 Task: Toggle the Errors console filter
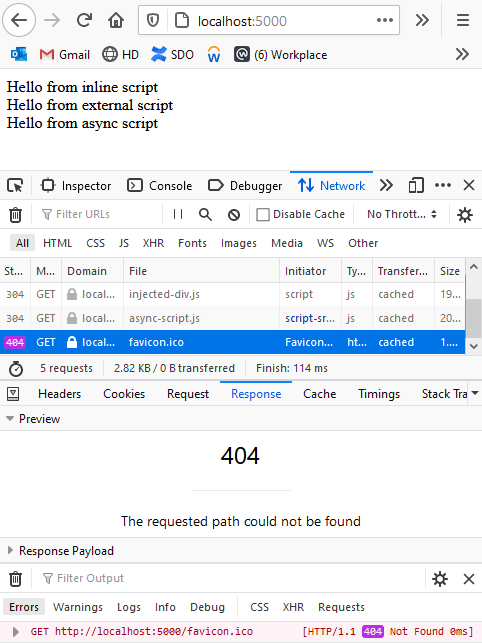24,607
